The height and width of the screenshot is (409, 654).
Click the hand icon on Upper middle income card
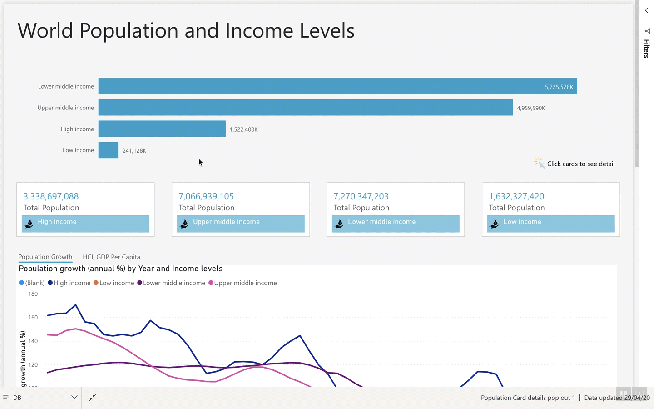(x=184, y=224)
